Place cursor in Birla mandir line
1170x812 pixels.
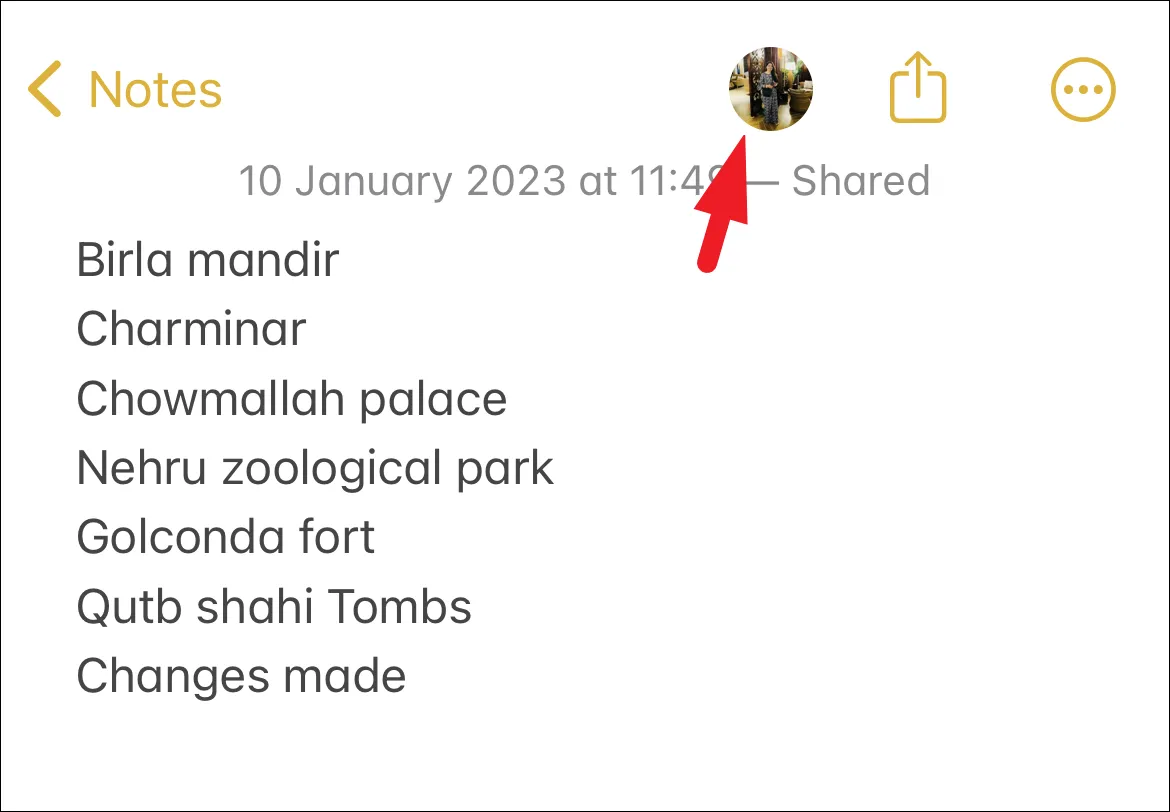click(207, 260)
